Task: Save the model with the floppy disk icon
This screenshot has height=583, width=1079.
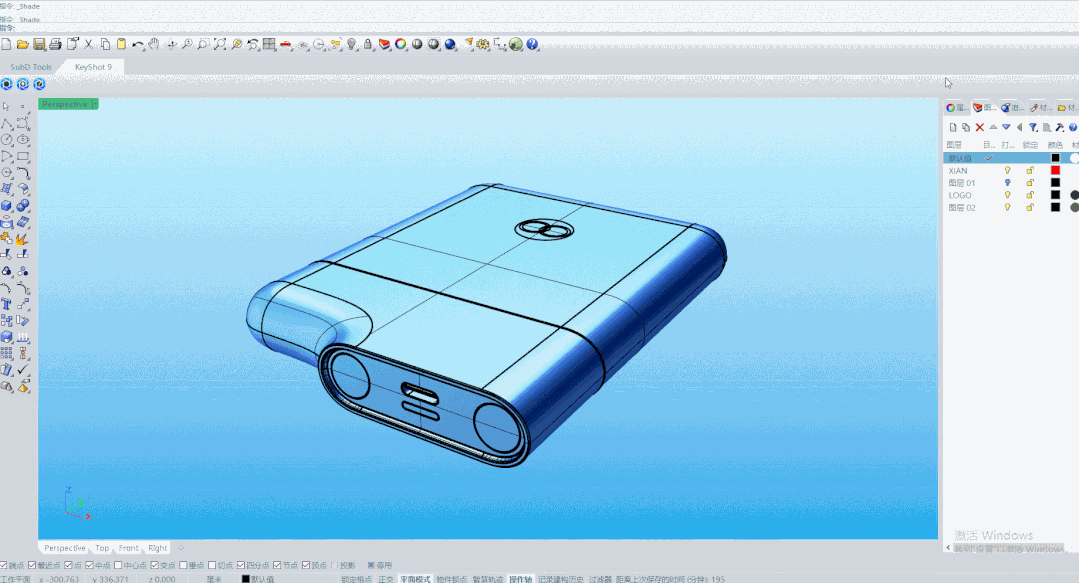Action: (39, 44)
